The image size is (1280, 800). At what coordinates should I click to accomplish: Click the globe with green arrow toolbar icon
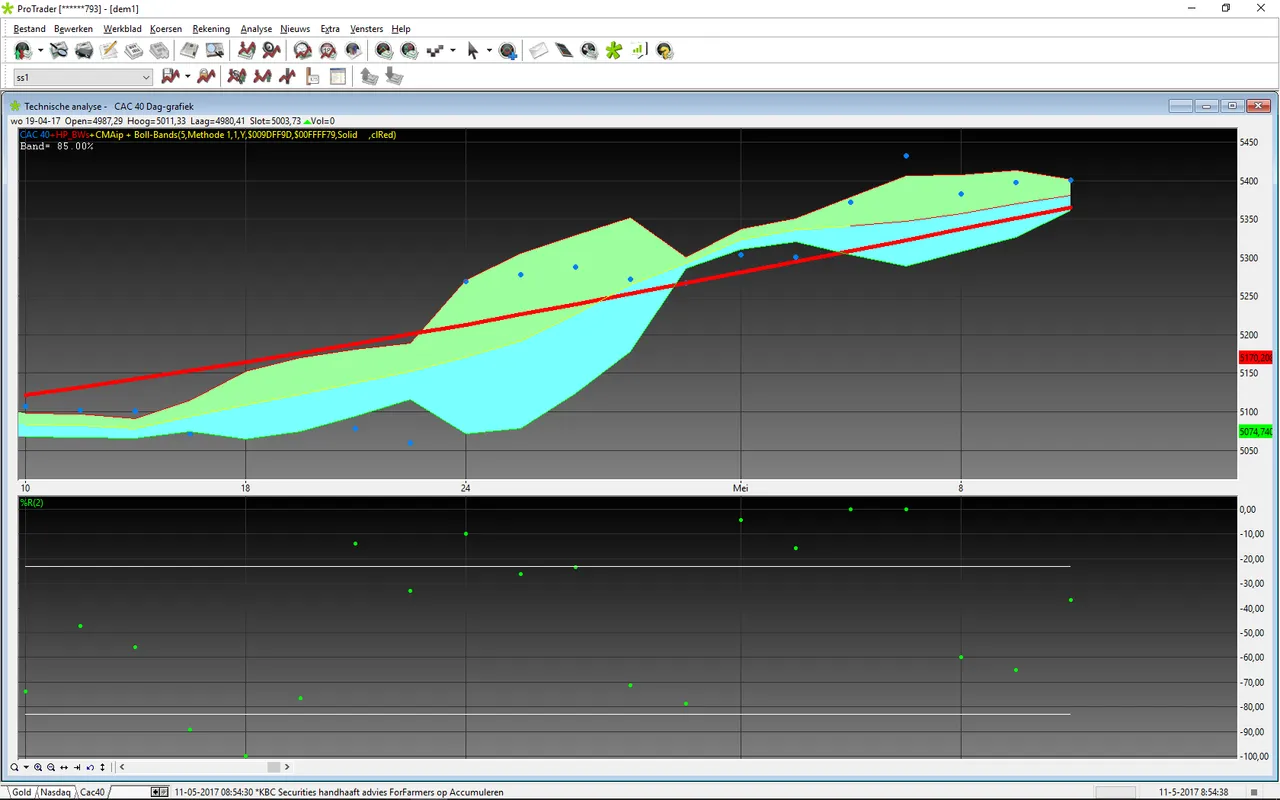23,50
